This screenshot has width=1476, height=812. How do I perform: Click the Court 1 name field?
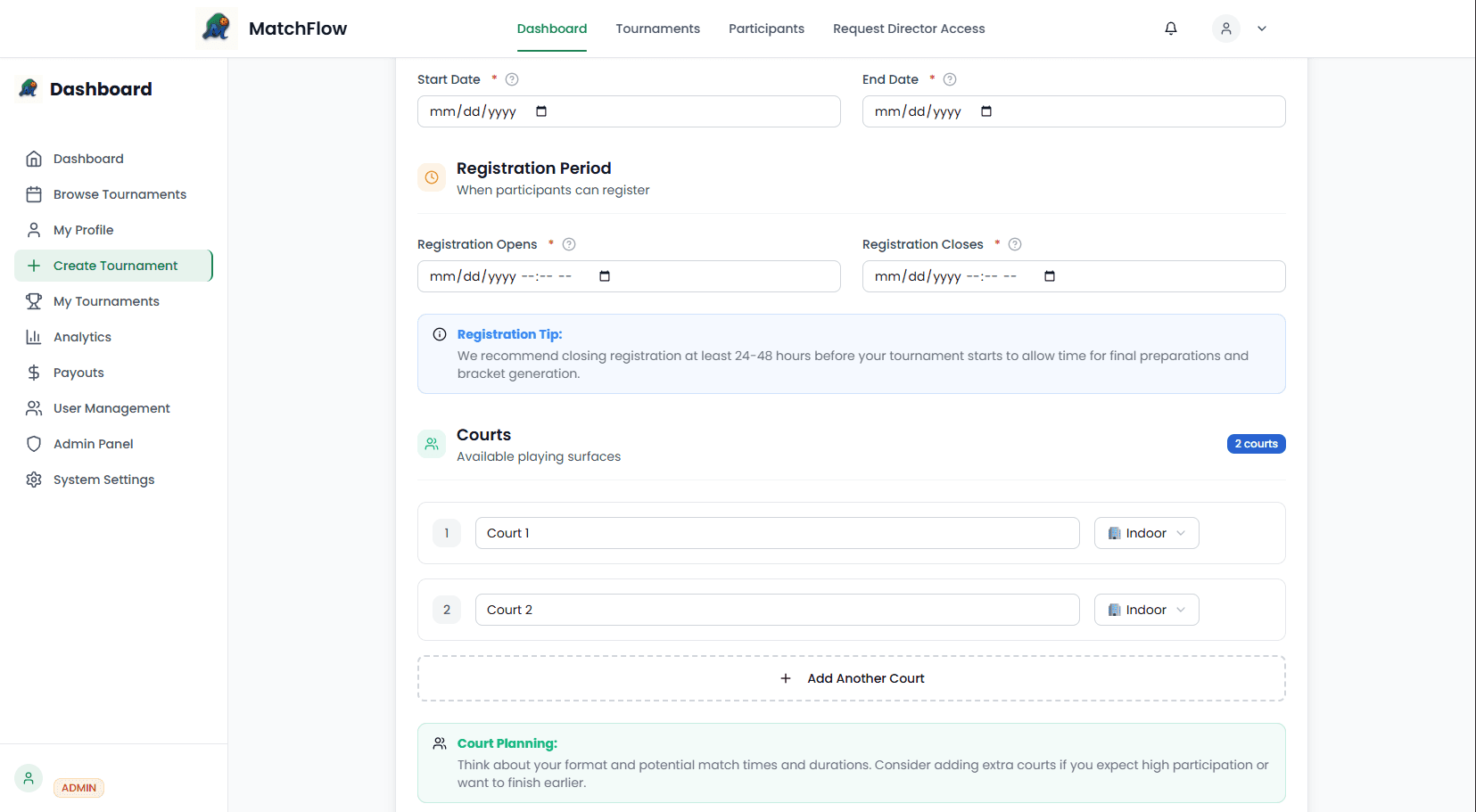click(776, 533)
